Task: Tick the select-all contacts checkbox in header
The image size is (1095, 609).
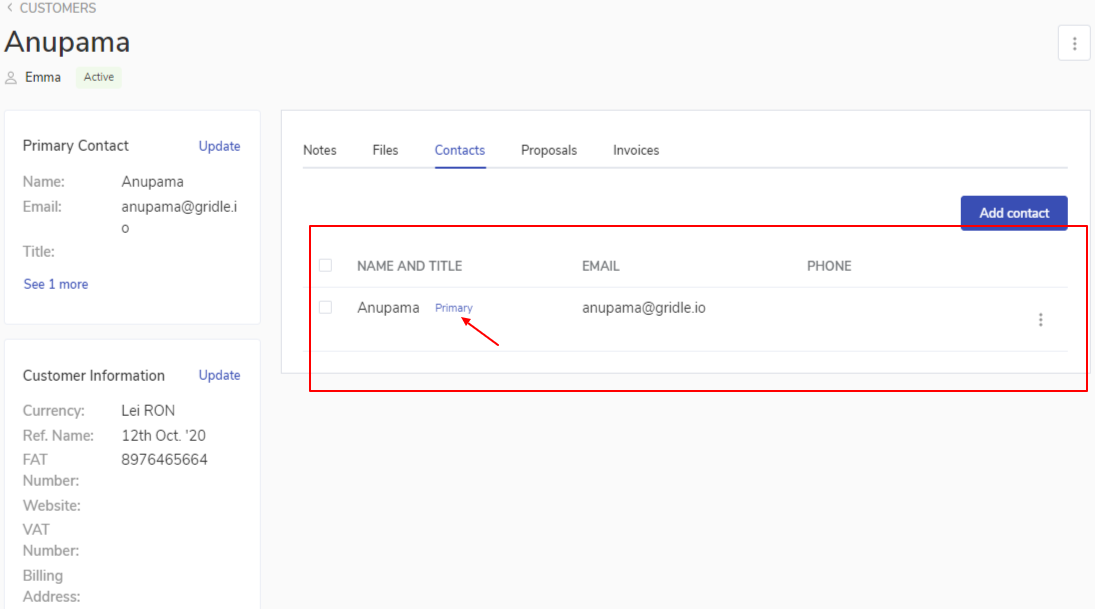Action: pos(325,266)
